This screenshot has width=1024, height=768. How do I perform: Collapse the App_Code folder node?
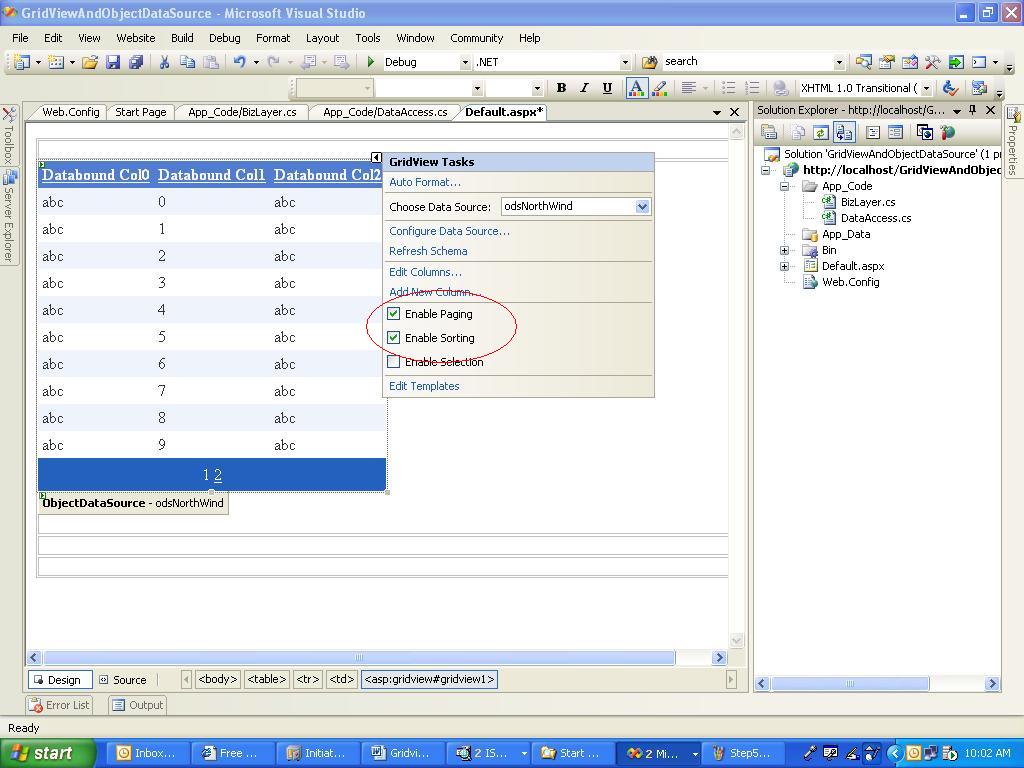click(785, 186)
